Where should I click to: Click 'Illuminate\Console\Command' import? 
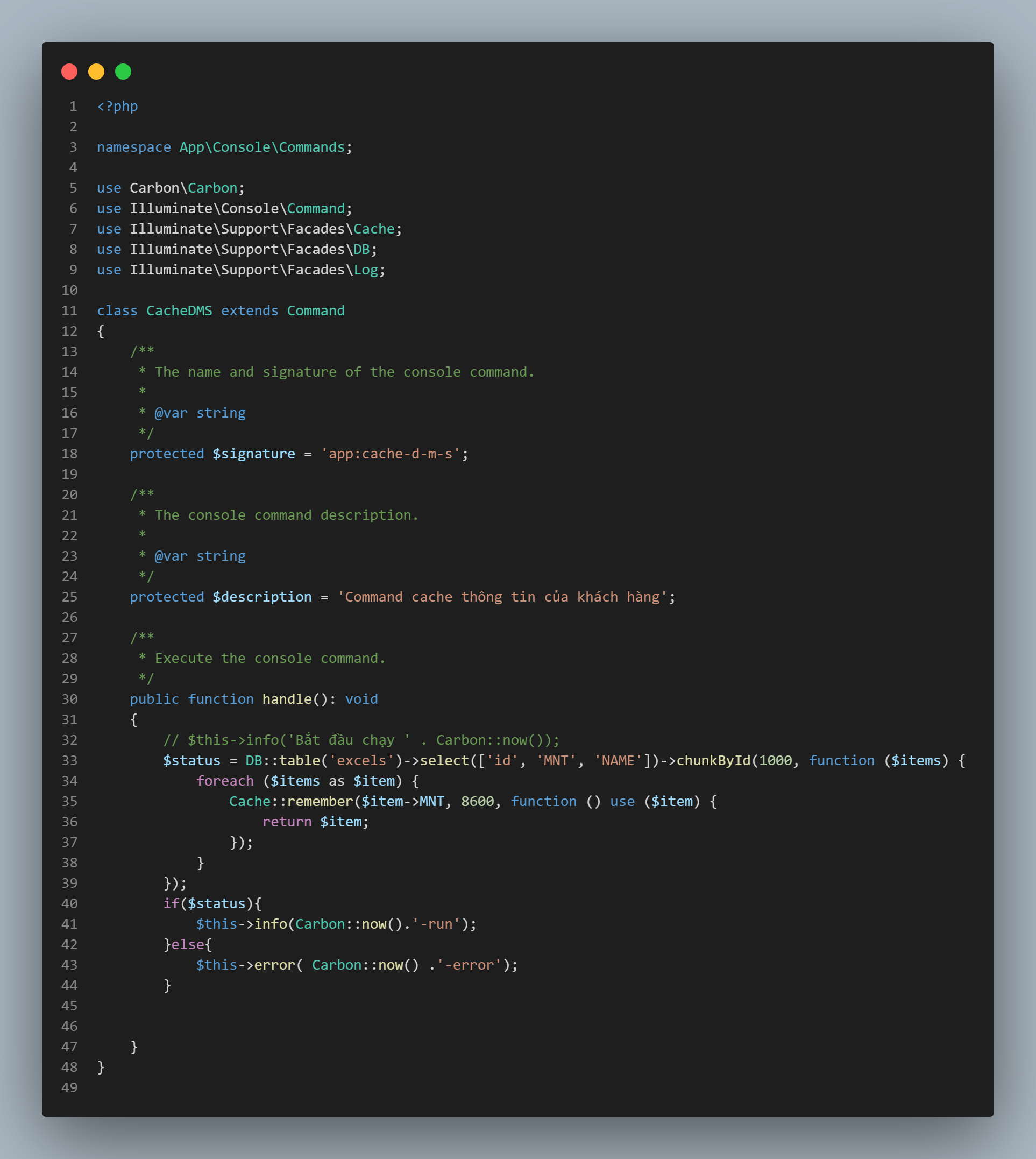[x=237, y=209]
